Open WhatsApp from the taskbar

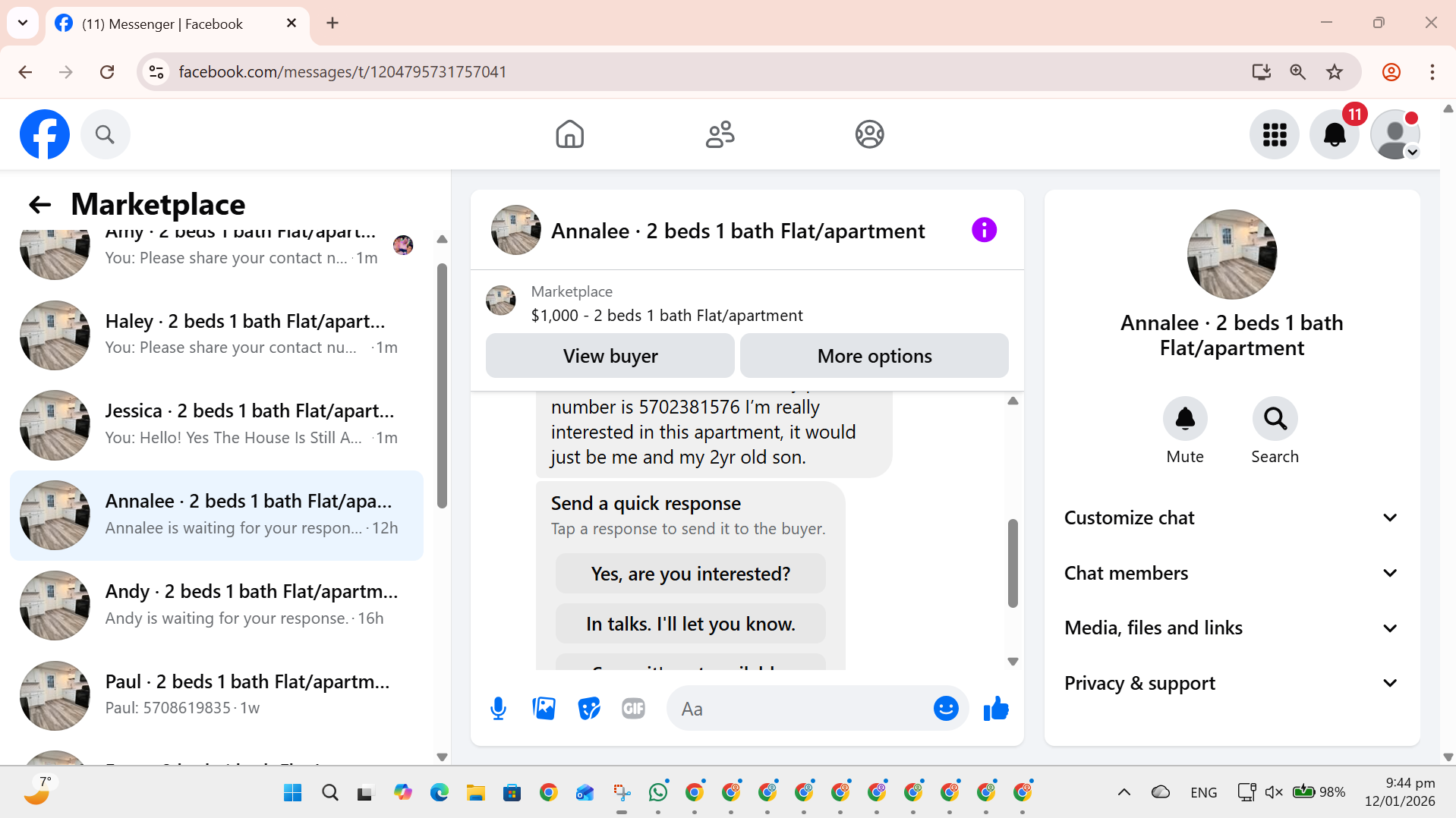[x=658, y=792]
